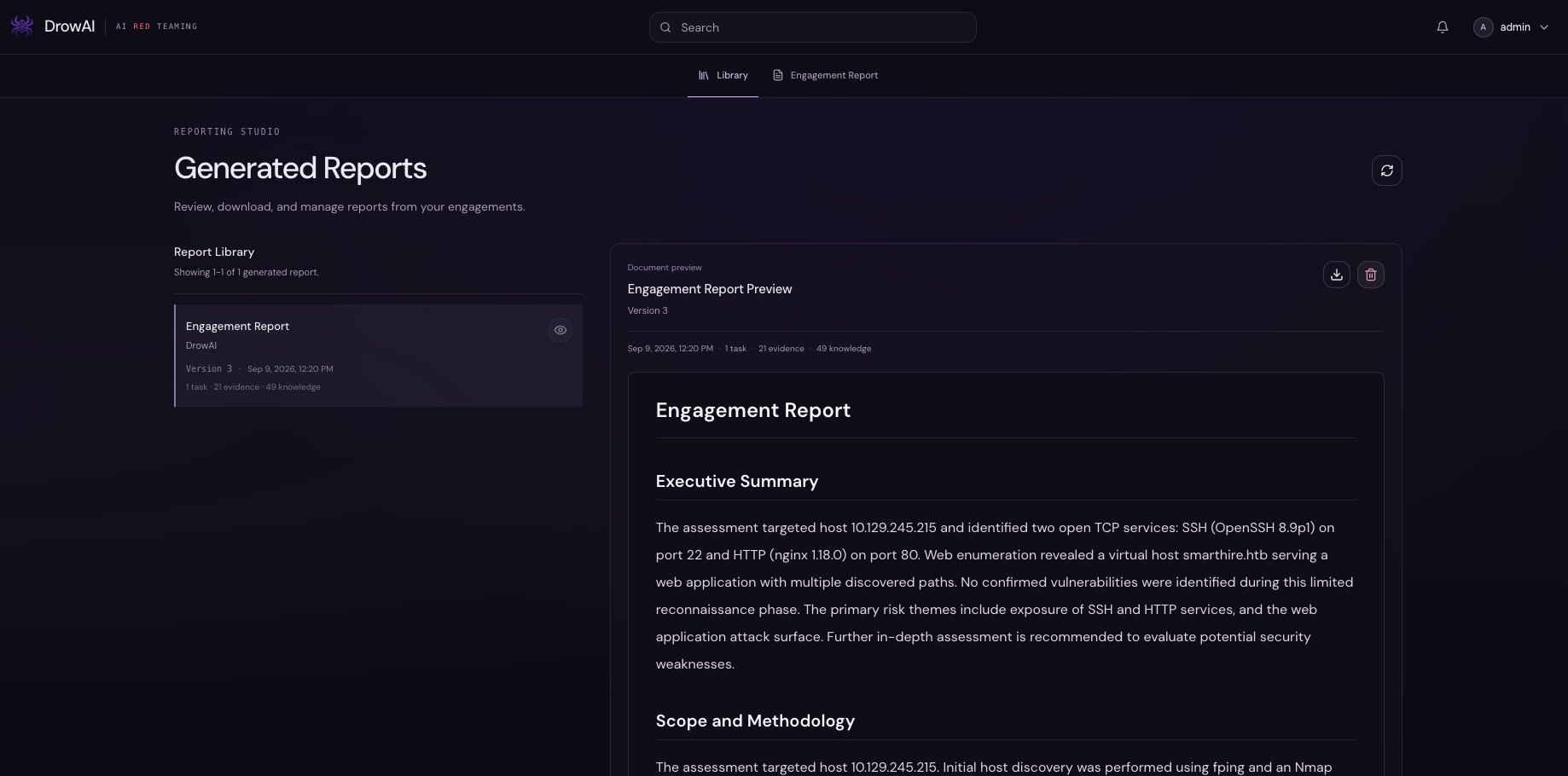Click '1 task' in preview metadata

[735, 349]
